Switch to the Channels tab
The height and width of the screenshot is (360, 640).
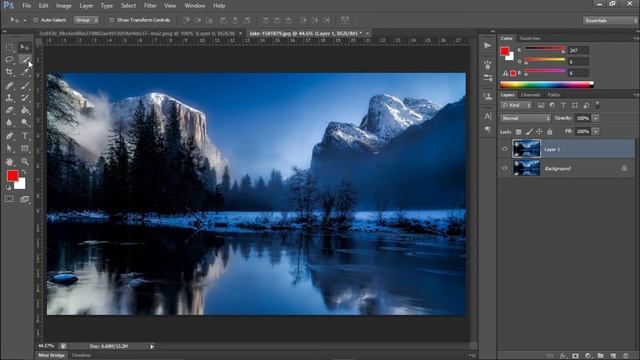click(x=531, y=95)
